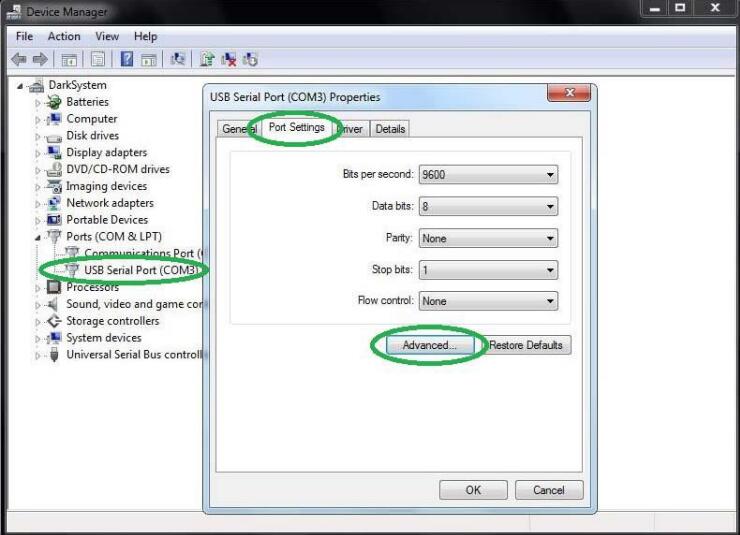Collapse the DarkSystem root node
740x535 pixels.
click(20, 86)
